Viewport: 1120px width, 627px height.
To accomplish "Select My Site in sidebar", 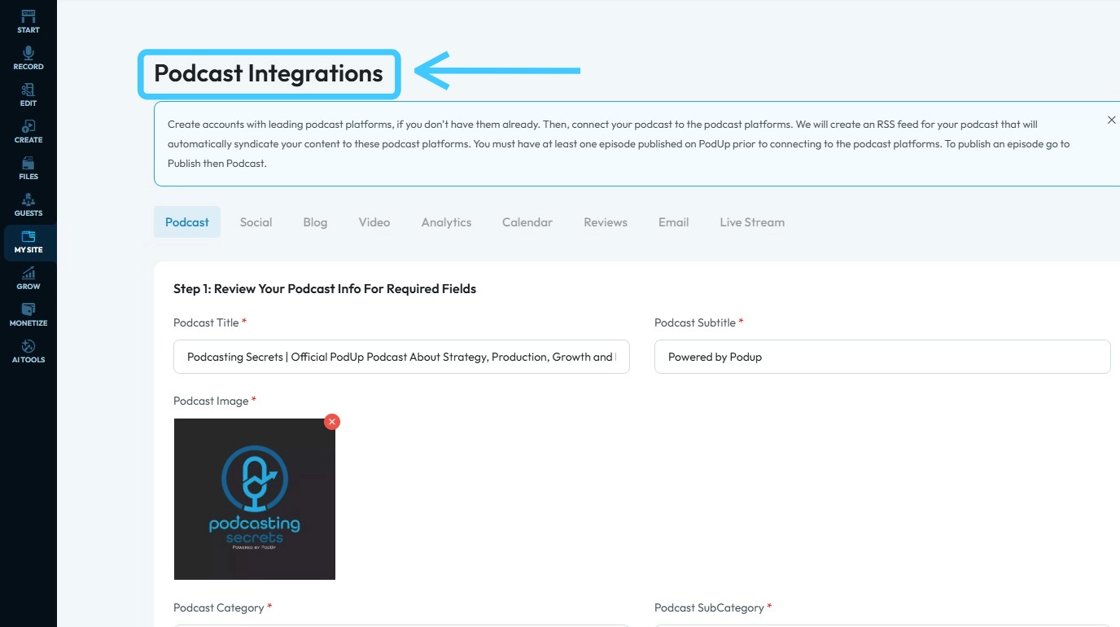I will pyautogui.click(x=28, y=241).
